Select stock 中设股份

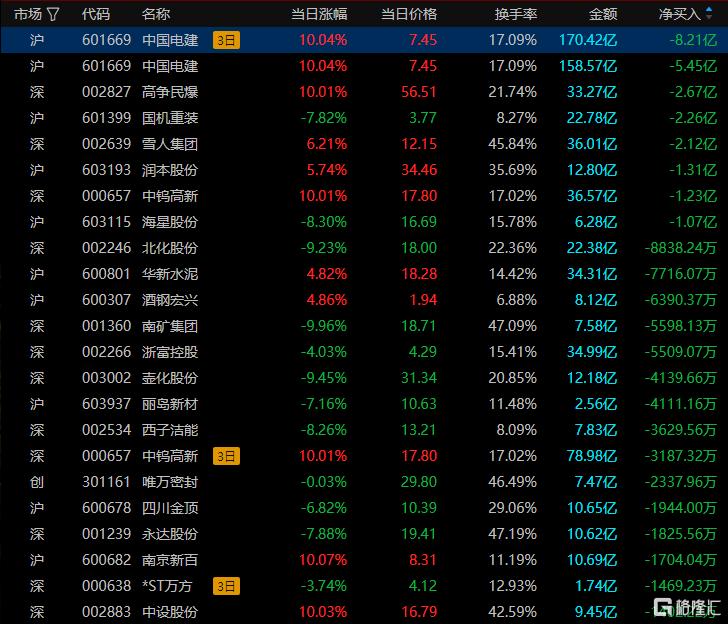coord(170,612)
